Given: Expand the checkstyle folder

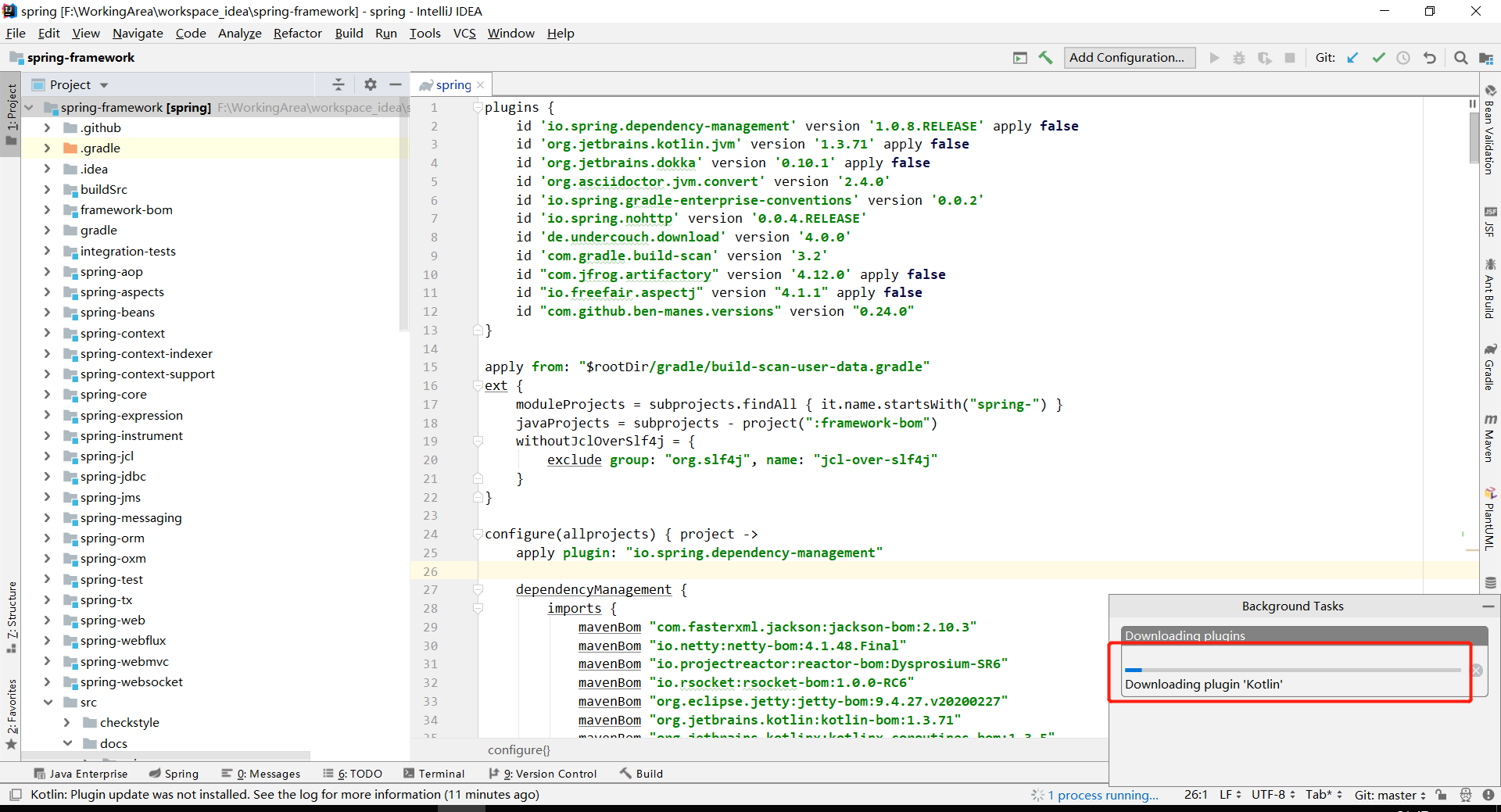Looking at the screenshot, I should 67,723.
